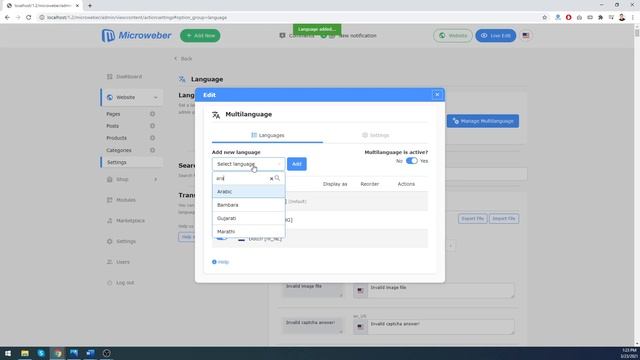Click the magnifier icon in language search
Viewport: 640px width, 360px height.
[278, 178]
